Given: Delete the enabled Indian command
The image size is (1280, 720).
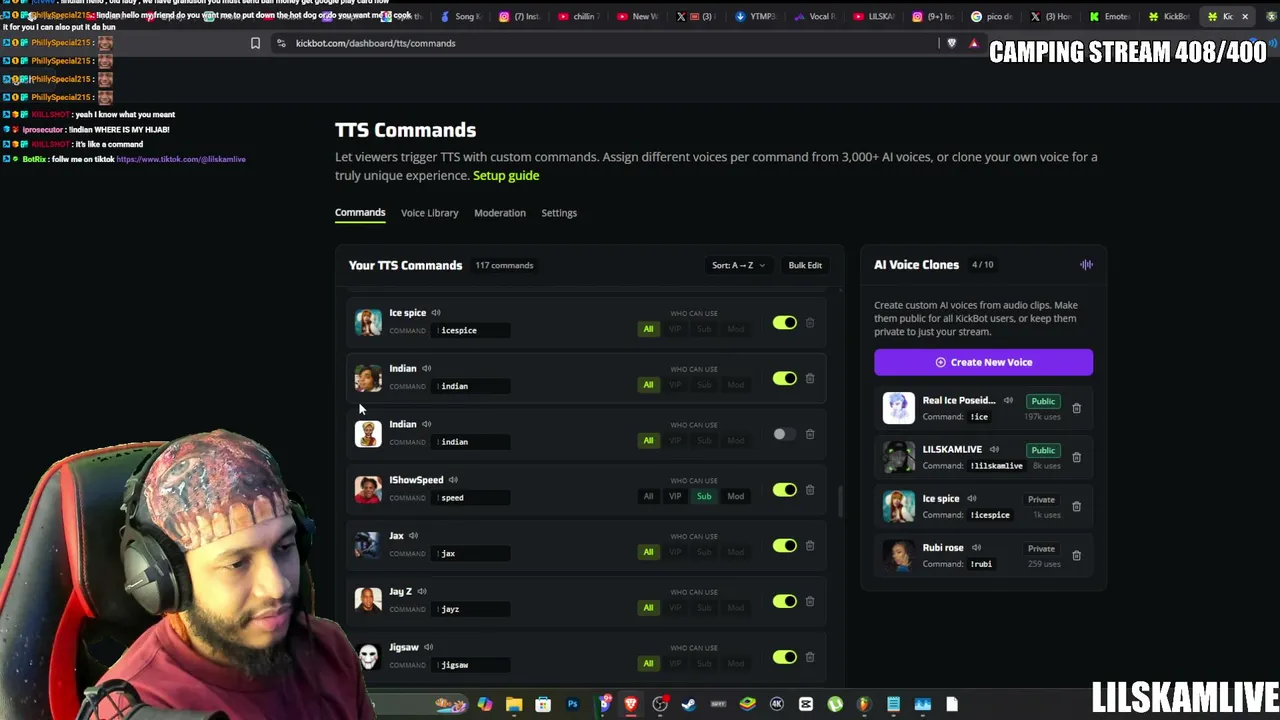Looking at the screenshot, I should [x=810, y=379].
